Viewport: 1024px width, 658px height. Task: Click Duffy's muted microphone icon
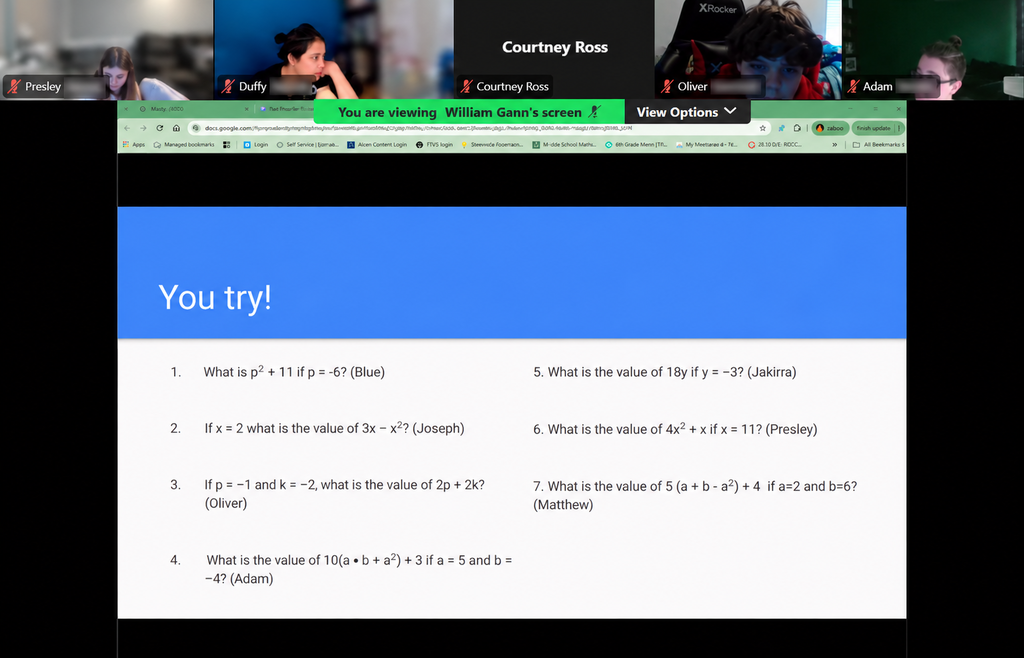(x=228, y=86)
